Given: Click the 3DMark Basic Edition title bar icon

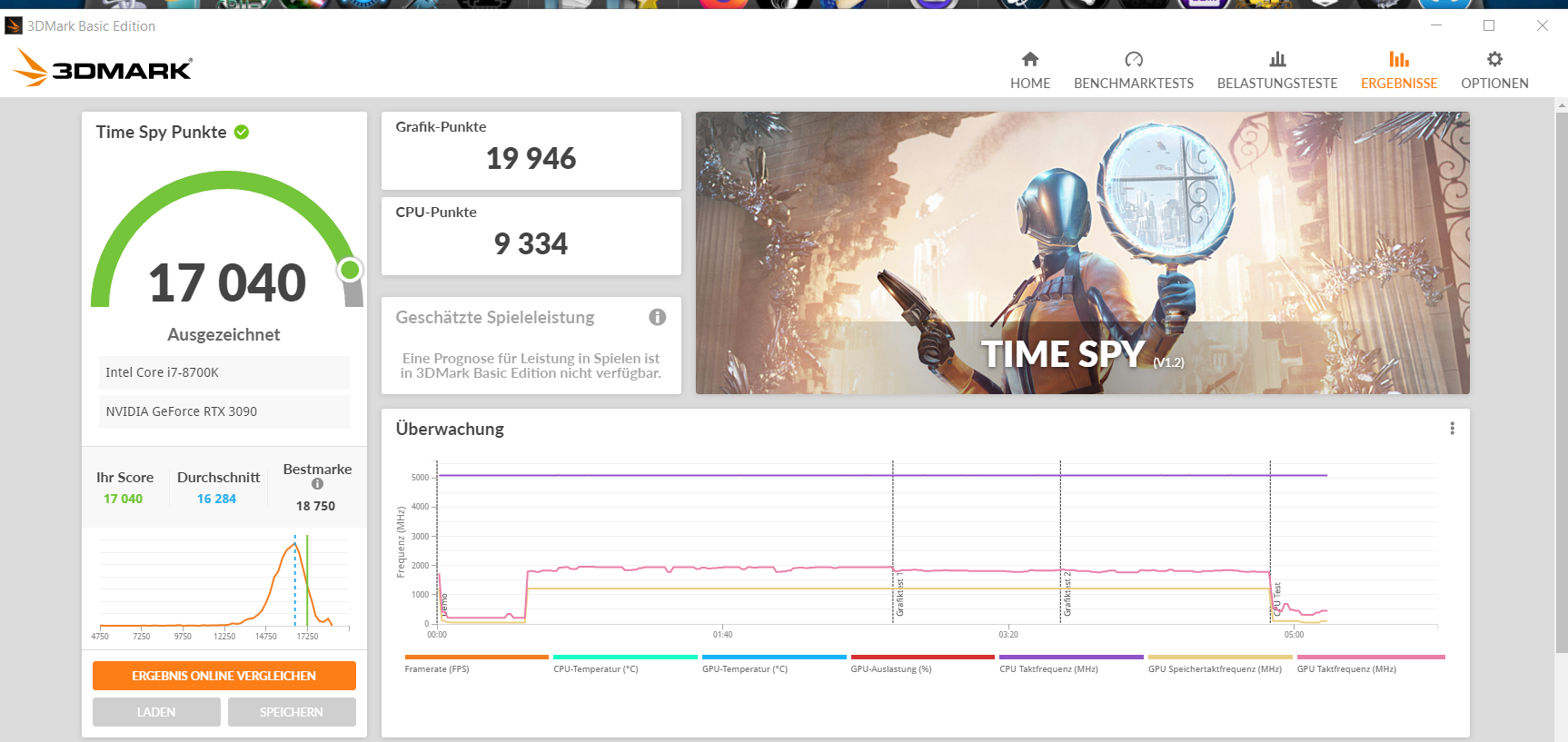Looking at the screenshot, I should click(14, 25).
